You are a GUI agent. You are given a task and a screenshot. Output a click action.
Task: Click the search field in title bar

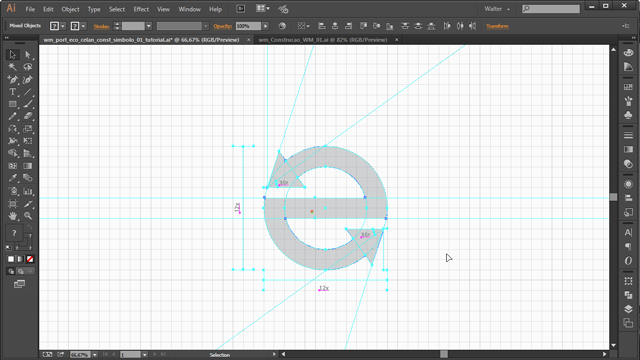click(x=551, y=9)
